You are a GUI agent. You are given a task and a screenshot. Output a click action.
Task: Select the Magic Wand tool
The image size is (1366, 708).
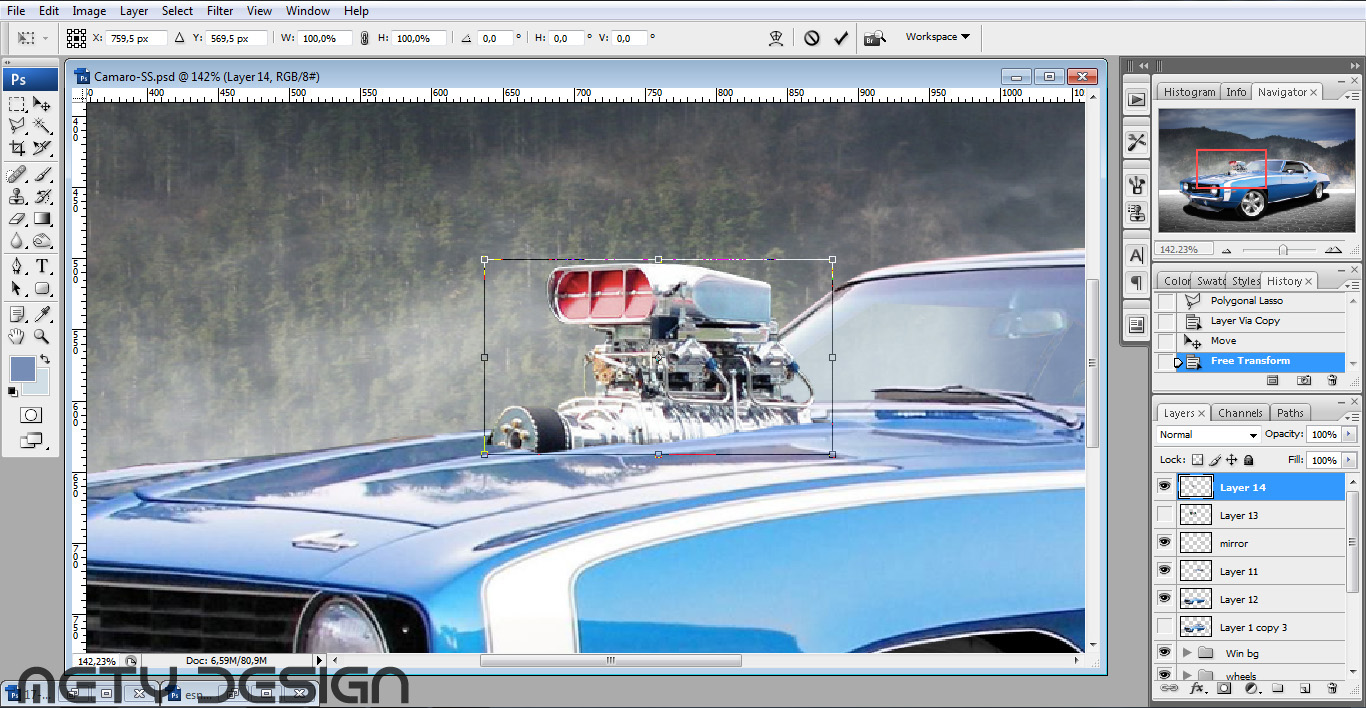point(42,126)
